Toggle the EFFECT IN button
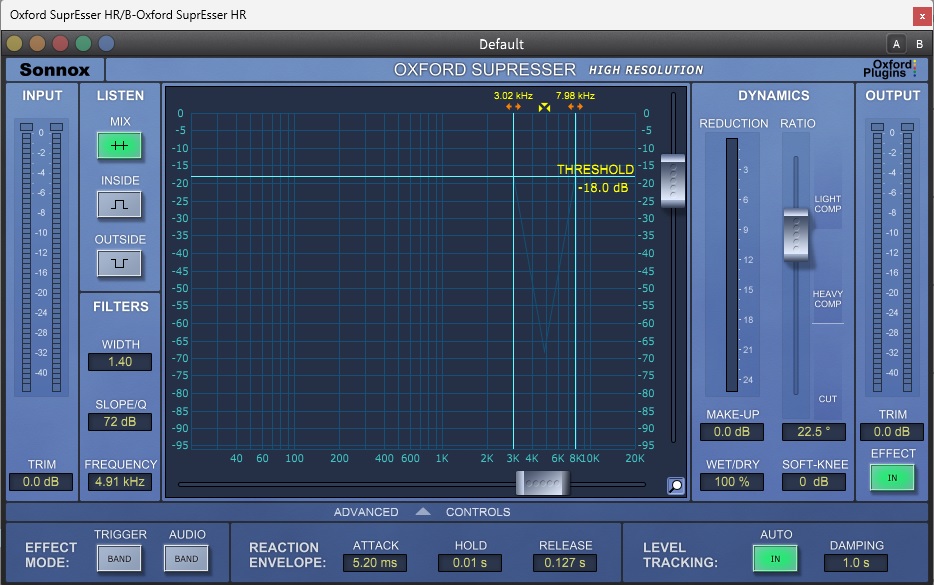The width and height of the screenshot is (934, 585). pyautogui.click(x=892, y=478)
